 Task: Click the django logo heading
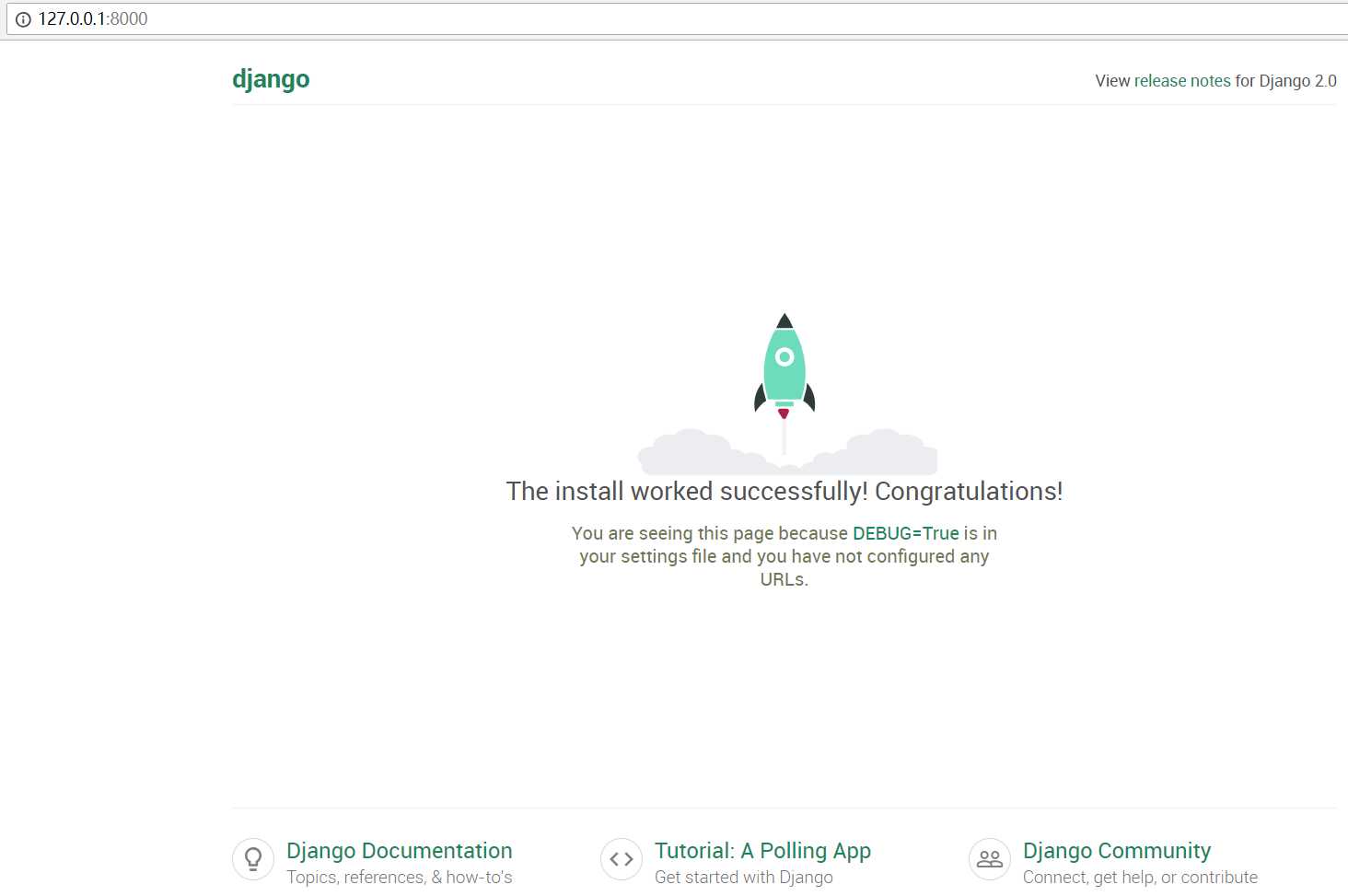tap(271, 79)
